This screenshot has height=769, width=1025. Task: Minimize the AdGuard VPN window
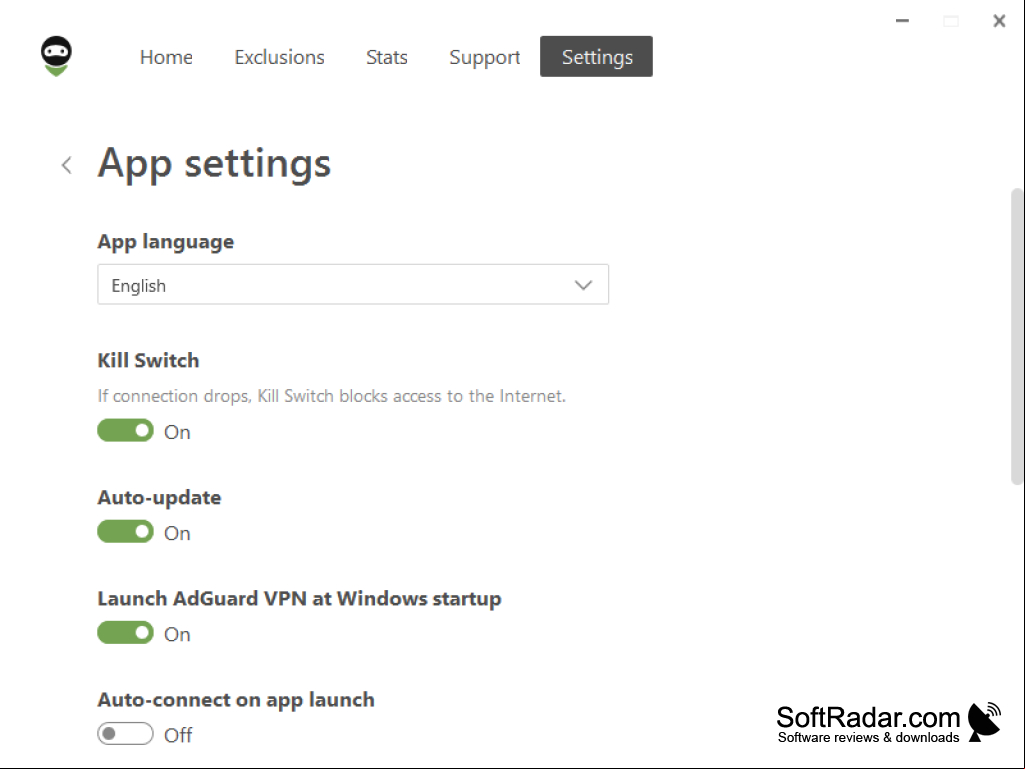pyautogui.click(x=902, y=21)
